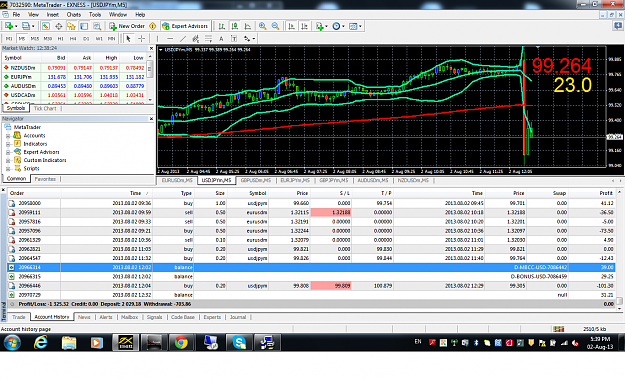Switch chart to H1 timeframe
Image resolution: width=625 pixels, height=379 pixels.
[x=61, y=39]
